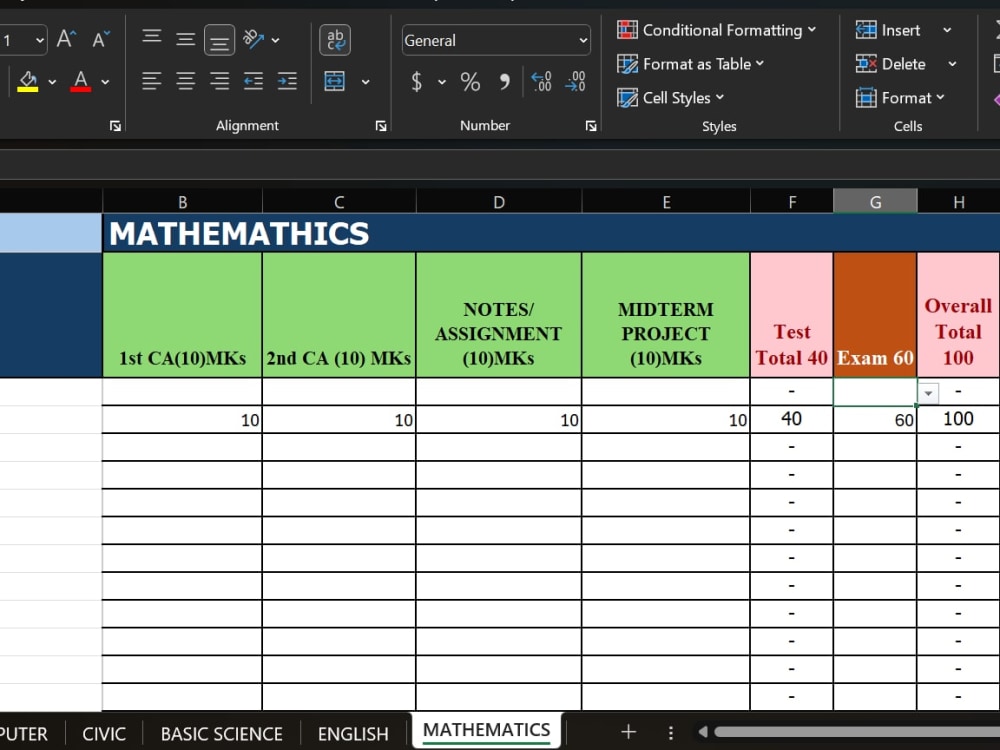
Task: Click the Delete cells button
Action: pos(890,64)
